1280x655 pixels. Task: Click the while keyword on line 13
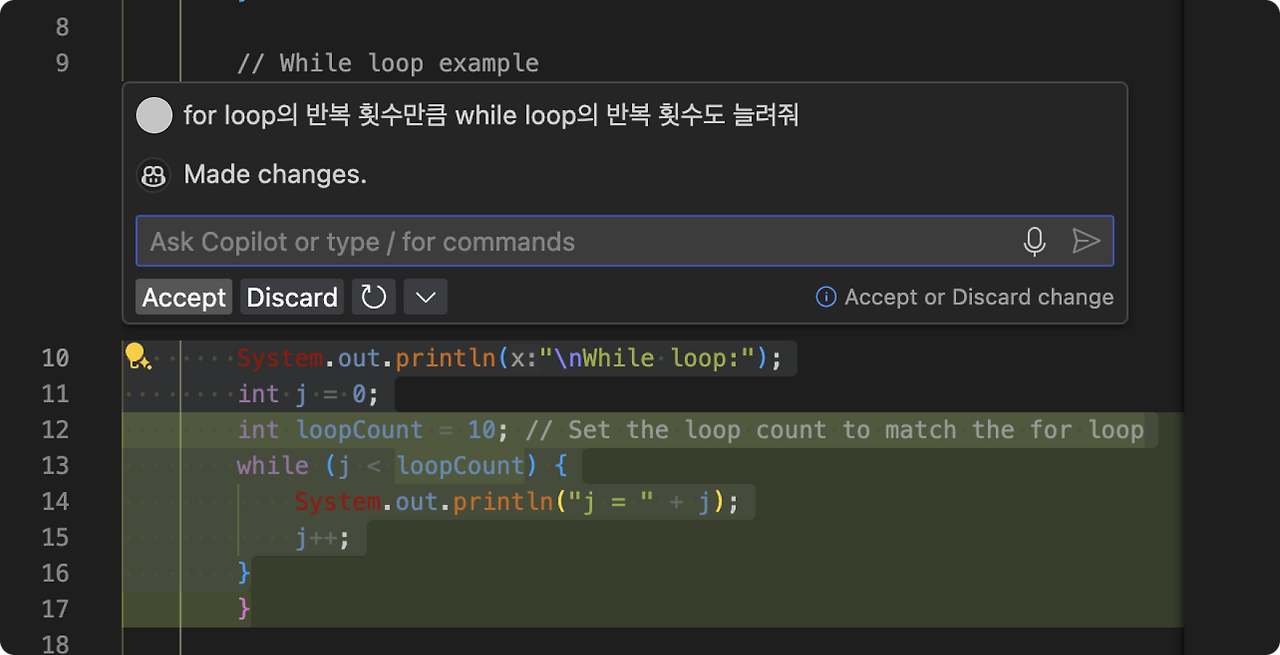[x=272, y=465]
